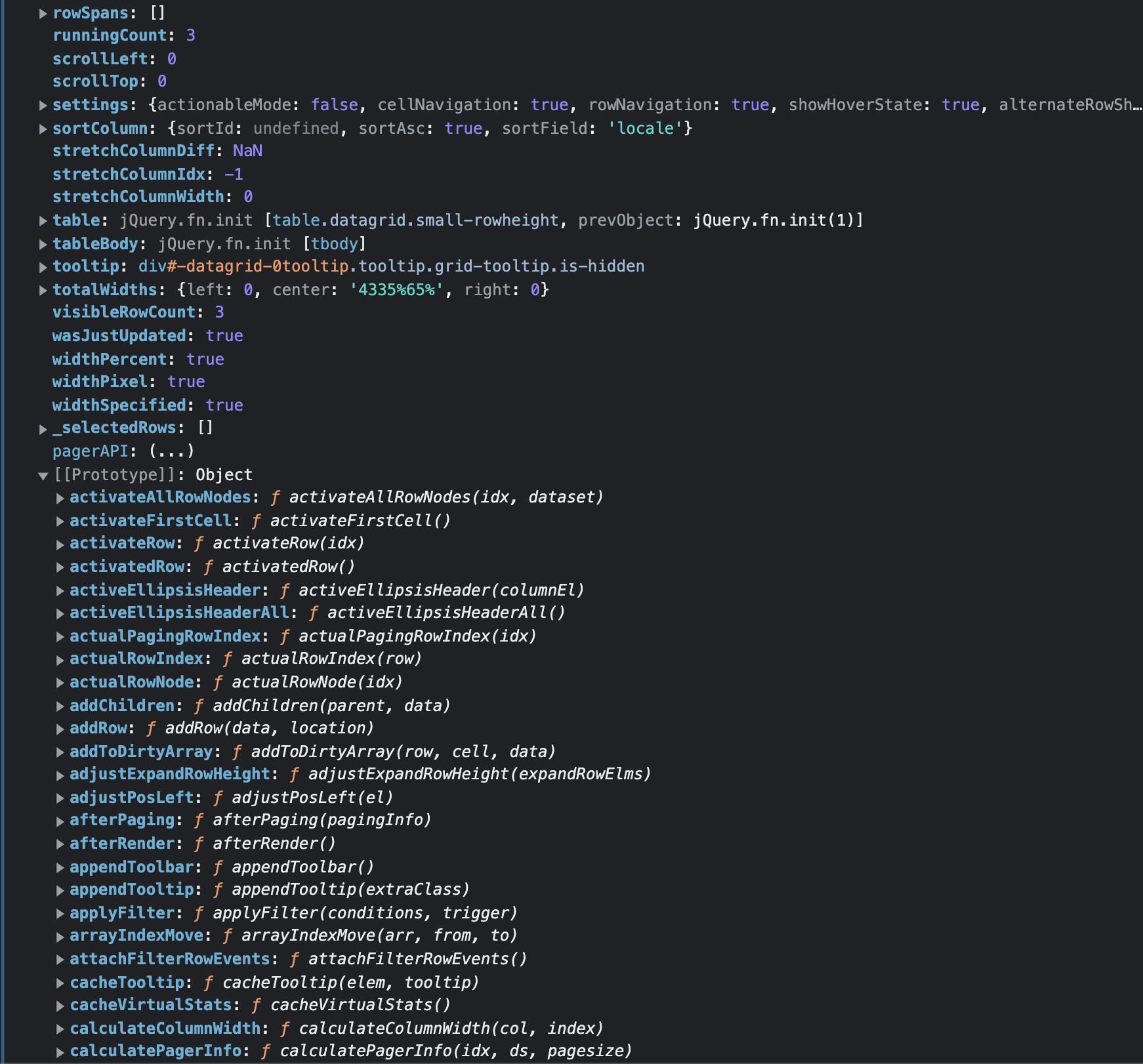Expand arrayIndexMove function
1143x1064 pixels.
tap(60, 936)
